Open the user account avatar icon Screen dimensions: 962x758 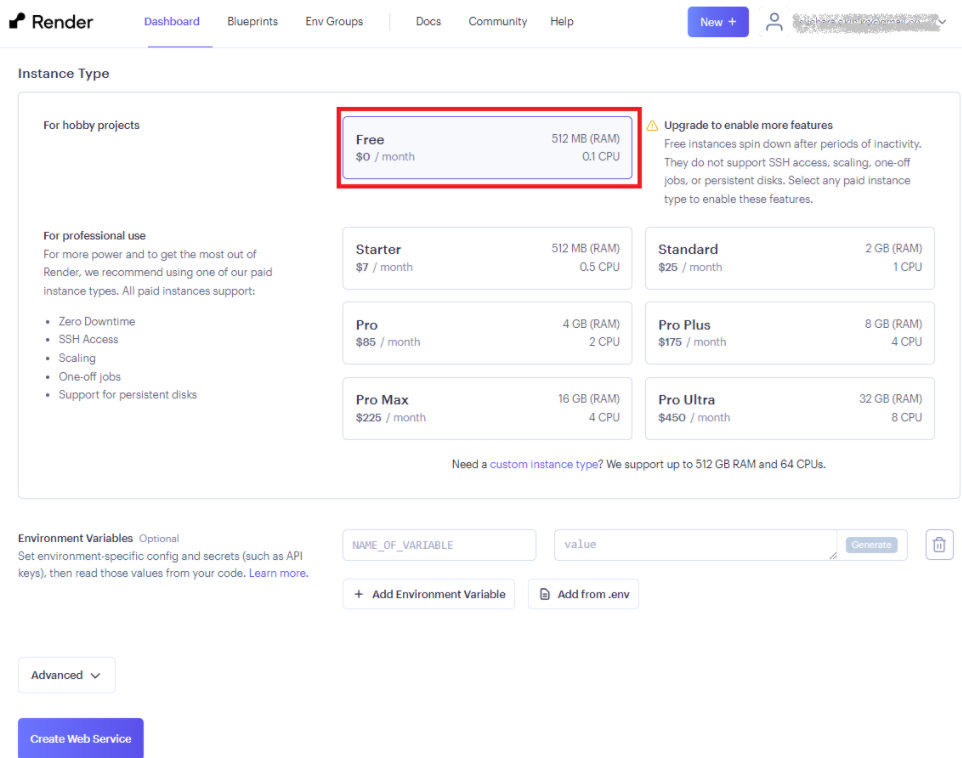pos(774,22)
